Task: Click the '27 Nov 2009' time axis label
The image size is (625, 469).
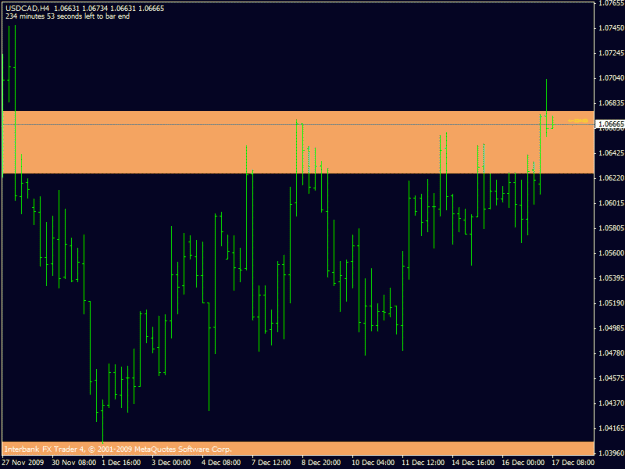Action: (x=23, y=463)
